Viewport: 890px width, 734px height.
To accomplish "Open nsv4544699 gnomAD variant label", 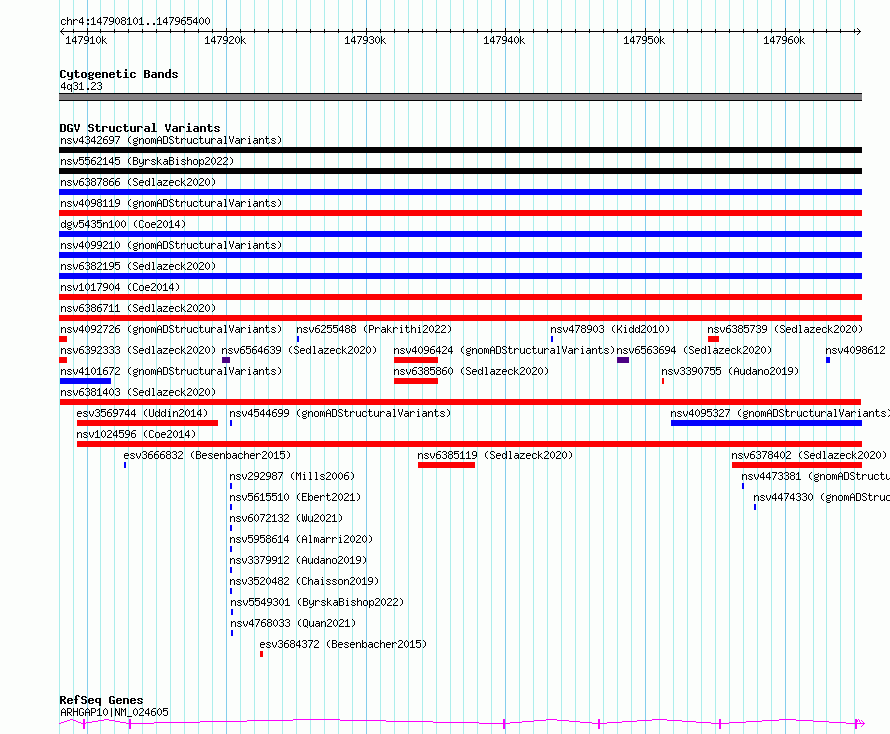I will point(340,413).
